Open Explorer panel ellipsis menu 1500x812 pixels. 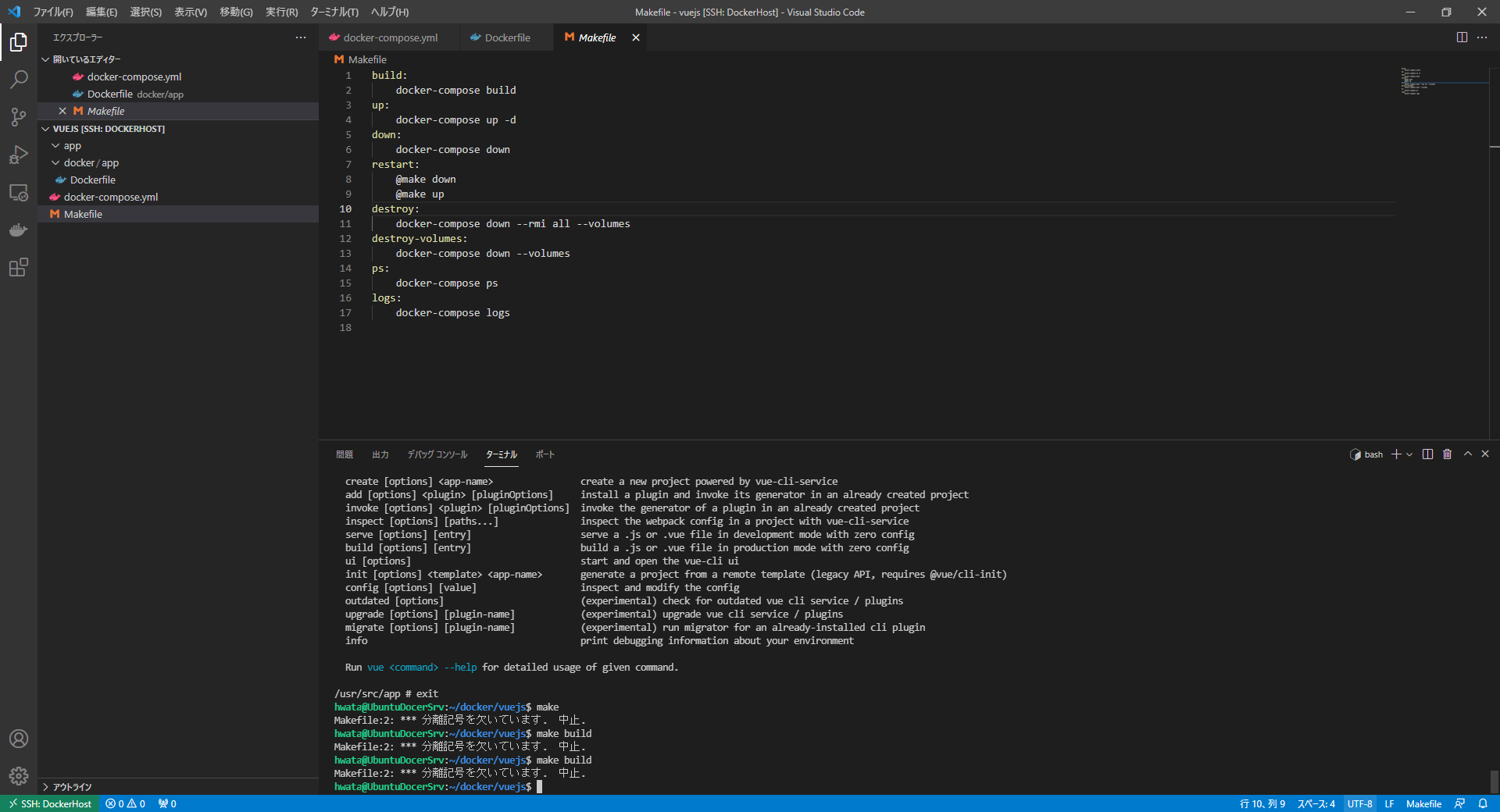point(301,37)
